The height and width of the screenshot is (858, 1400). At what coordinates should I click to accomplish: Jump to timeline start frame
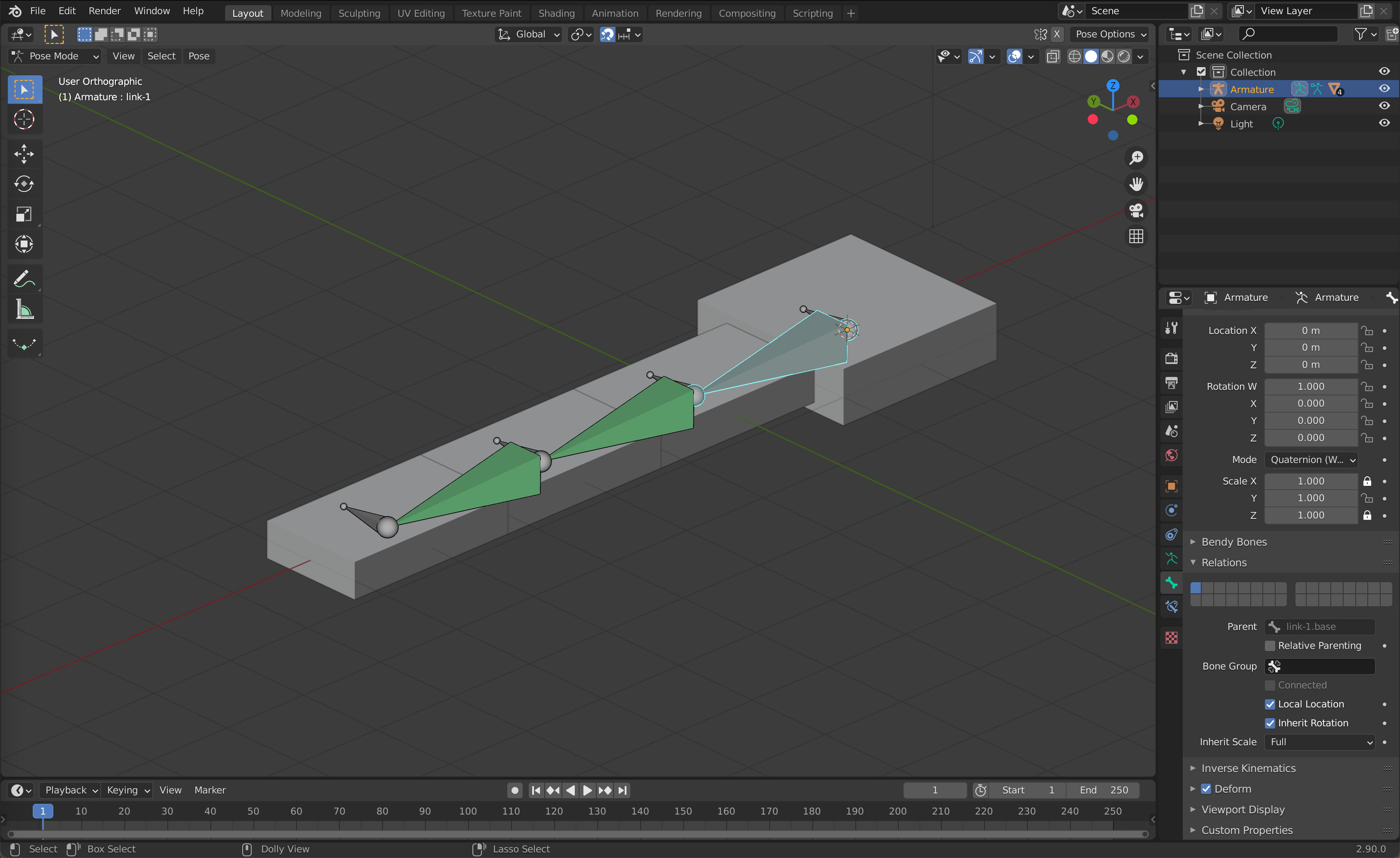click(536, 790)
